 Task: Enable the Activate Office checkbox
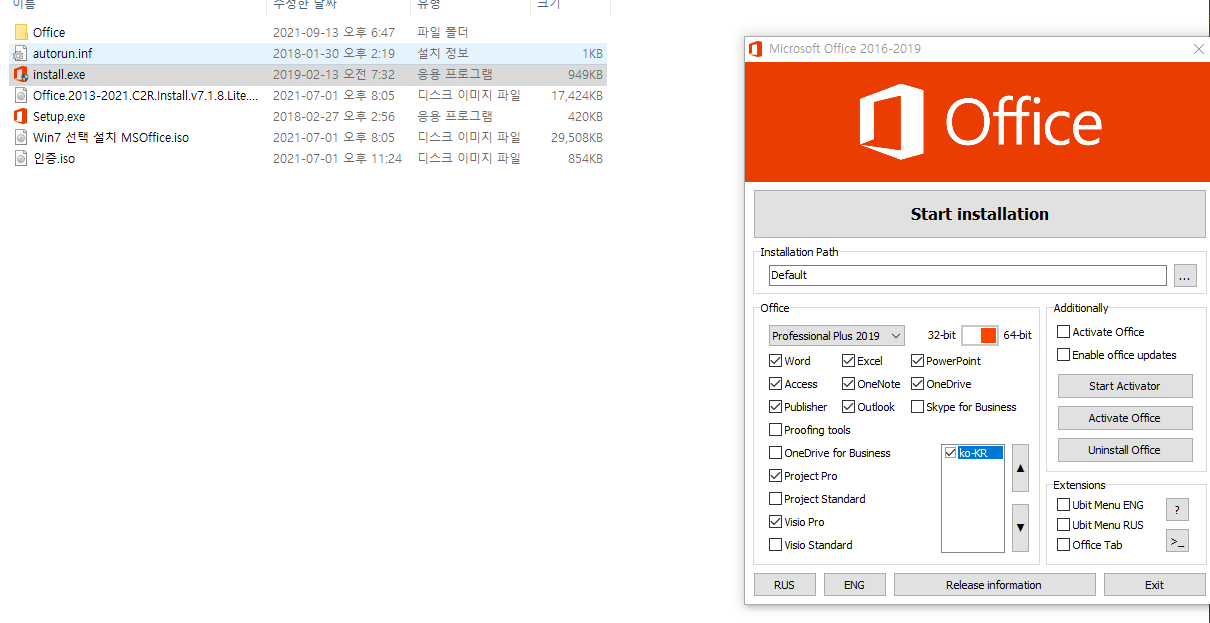[x=1064, y=332]
